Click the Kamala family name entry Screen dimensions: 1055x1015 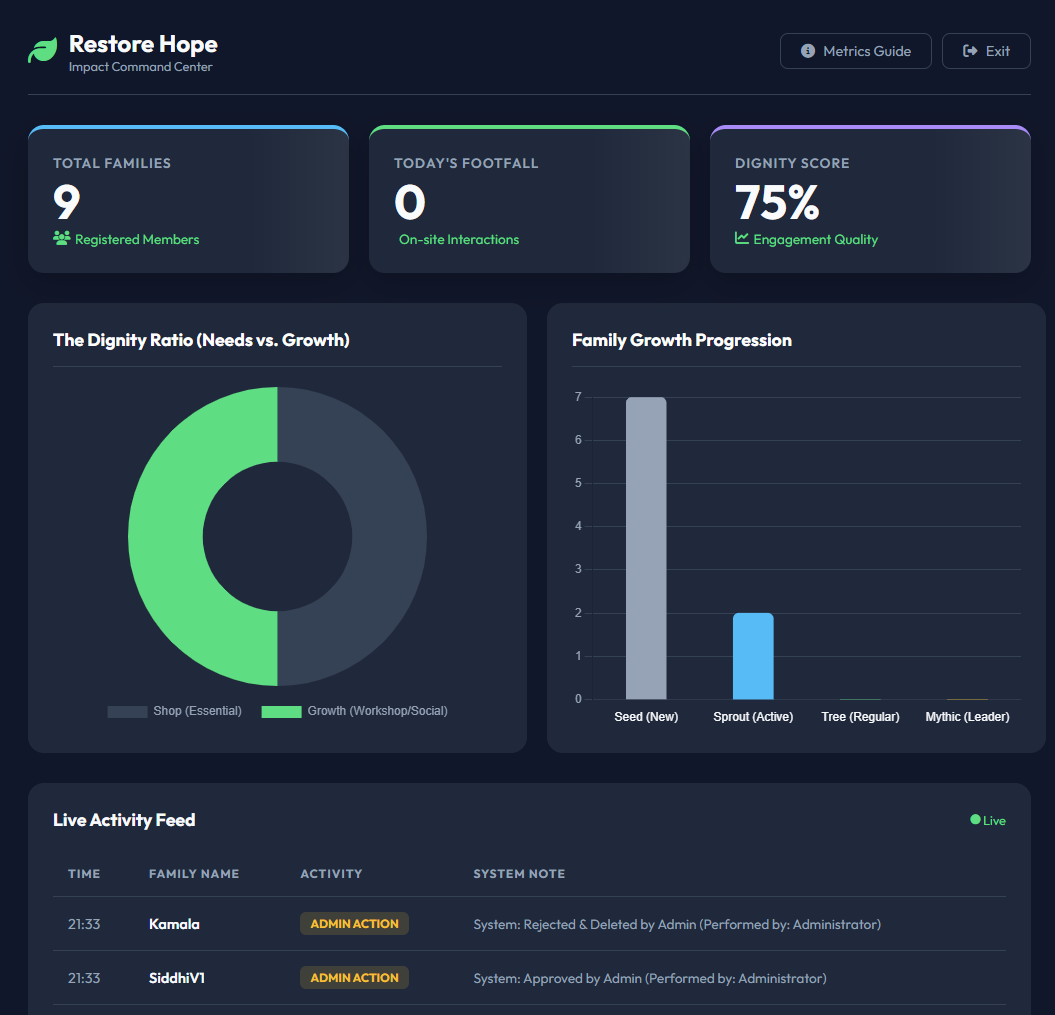174,923
